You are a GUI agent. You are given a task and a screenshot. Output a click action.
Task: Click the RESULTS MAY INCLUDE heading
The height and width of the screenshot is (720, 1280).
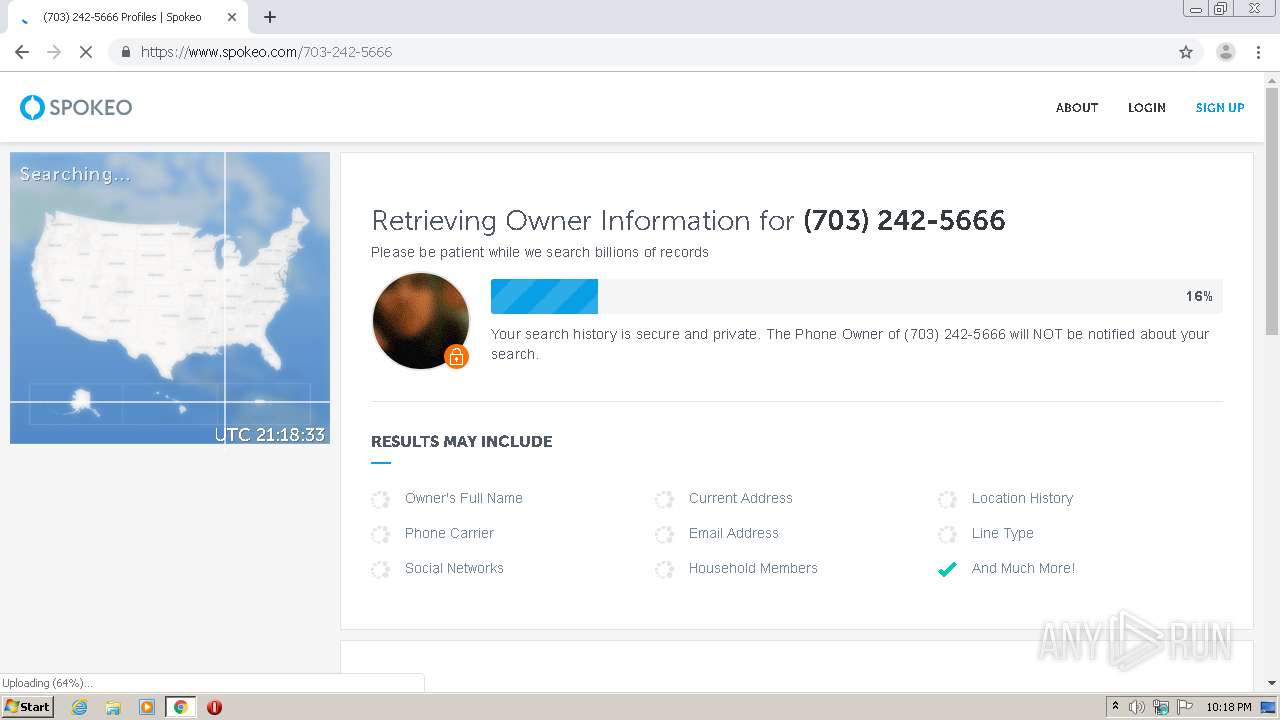coord(461,441)
